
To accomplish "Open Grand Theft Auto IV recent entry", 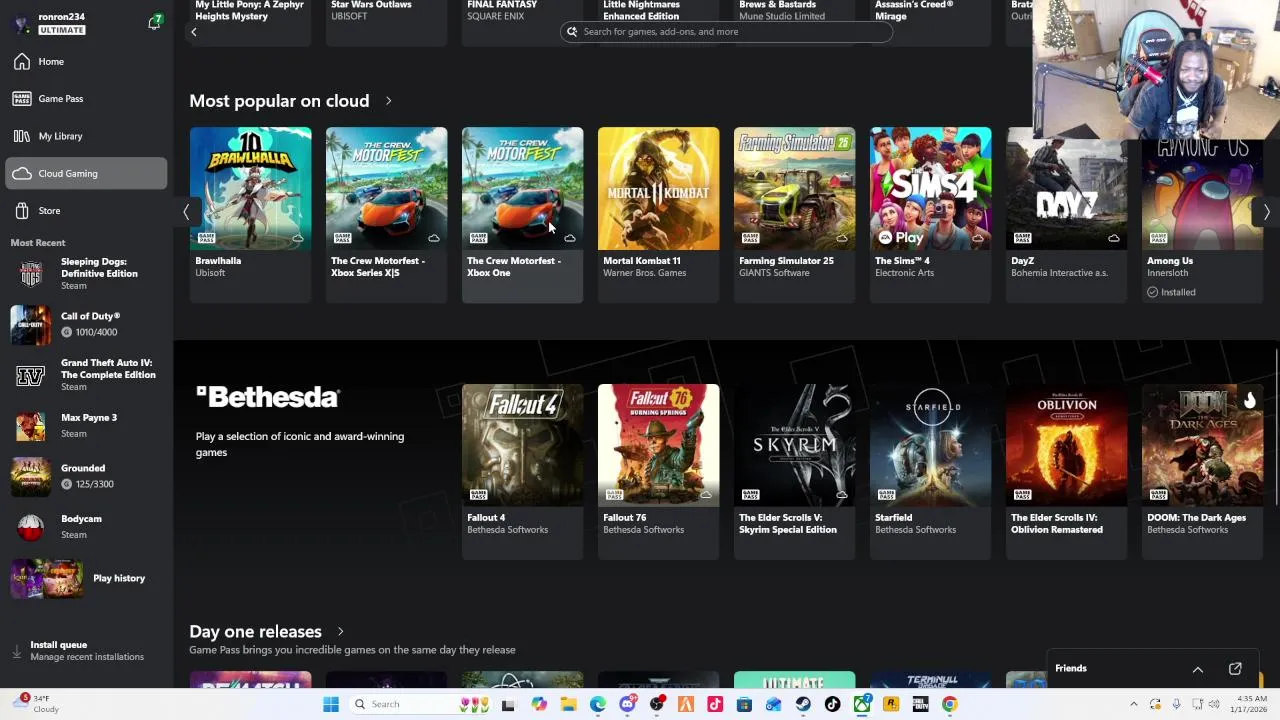I will coord(88,375).
